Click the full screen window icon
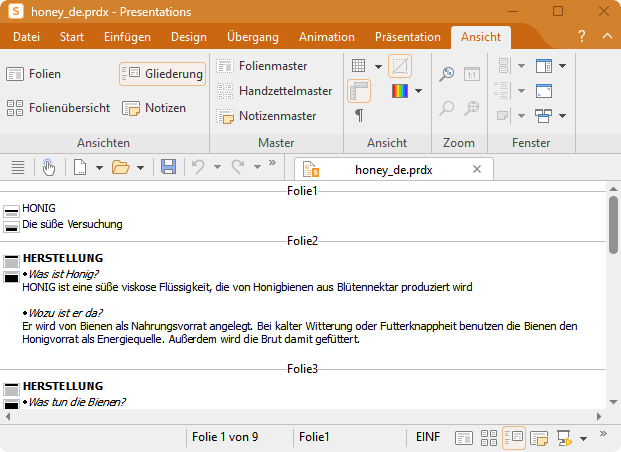Image resolution: width=621 pixels, height=452 pixels. [544, 91]
